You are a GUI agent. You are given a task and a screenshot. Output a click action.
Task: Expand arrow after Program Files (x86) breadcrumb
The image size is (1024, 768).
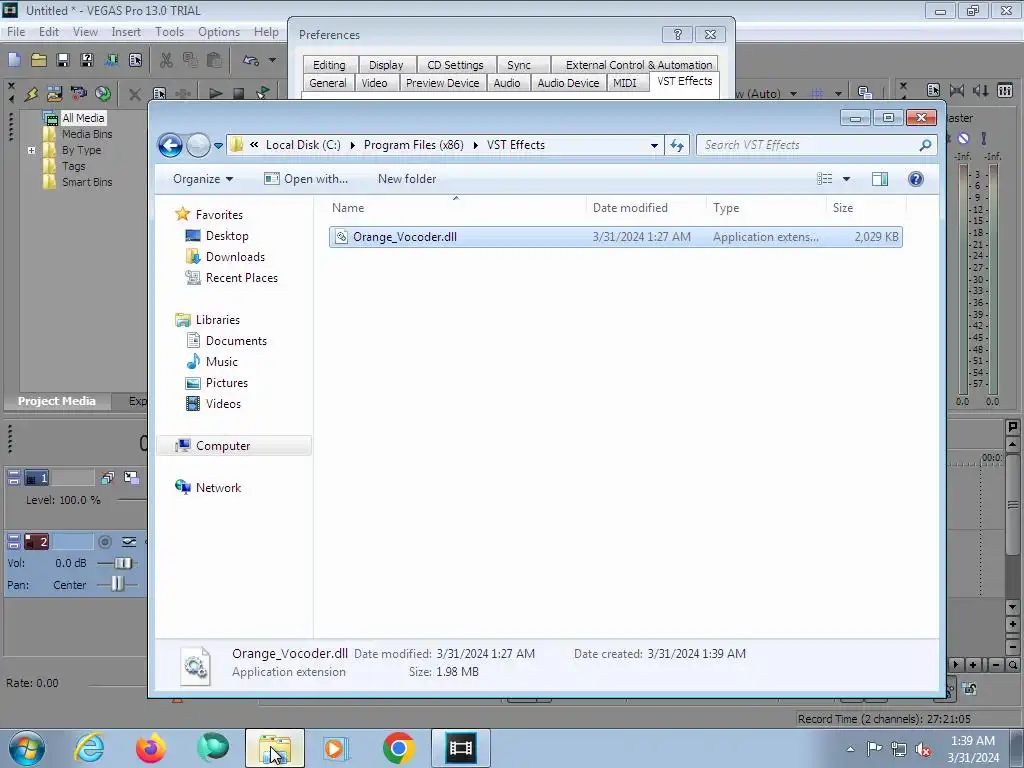(x=475, y=145)
